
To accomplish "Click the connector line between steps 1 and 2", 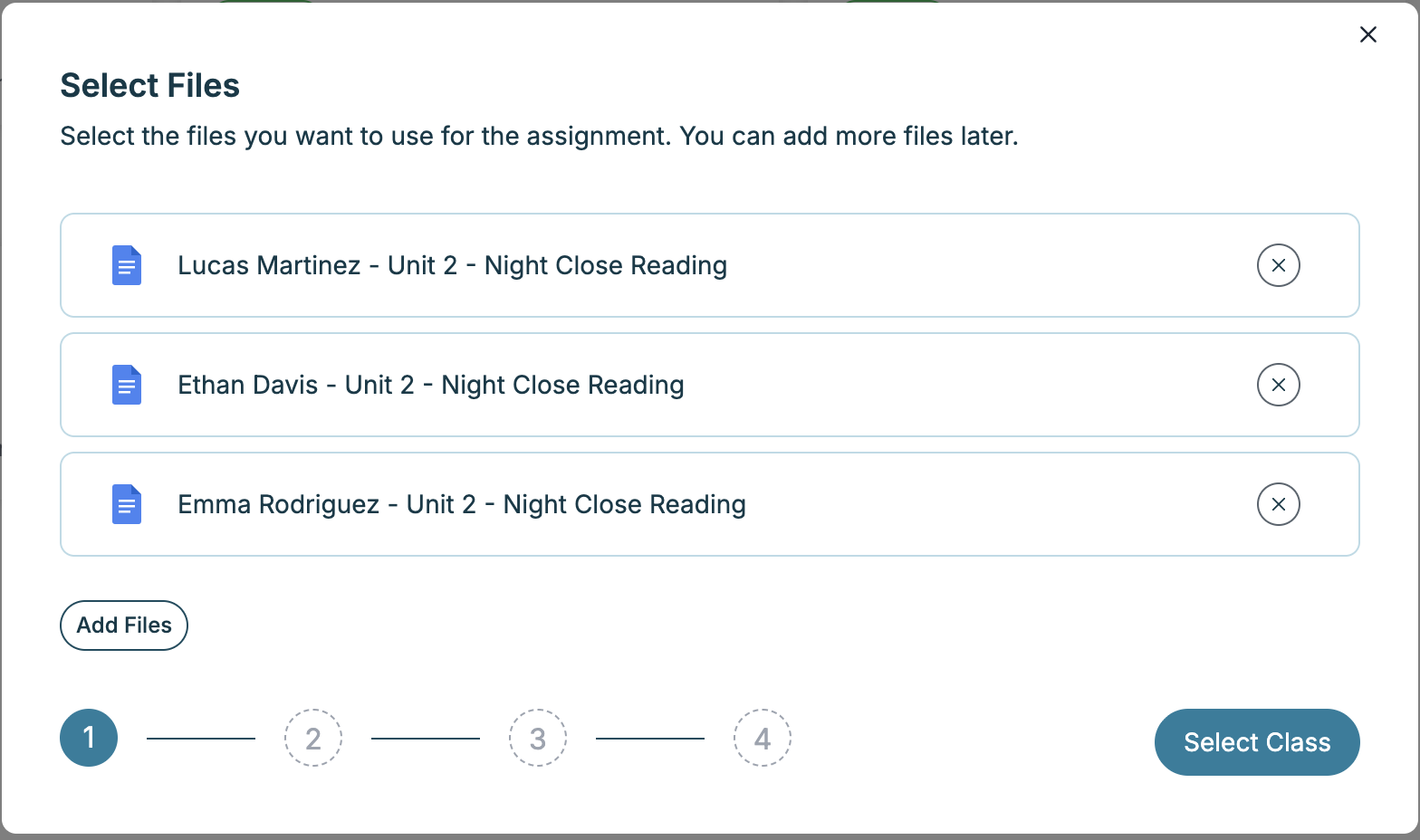I will point(201,739).
